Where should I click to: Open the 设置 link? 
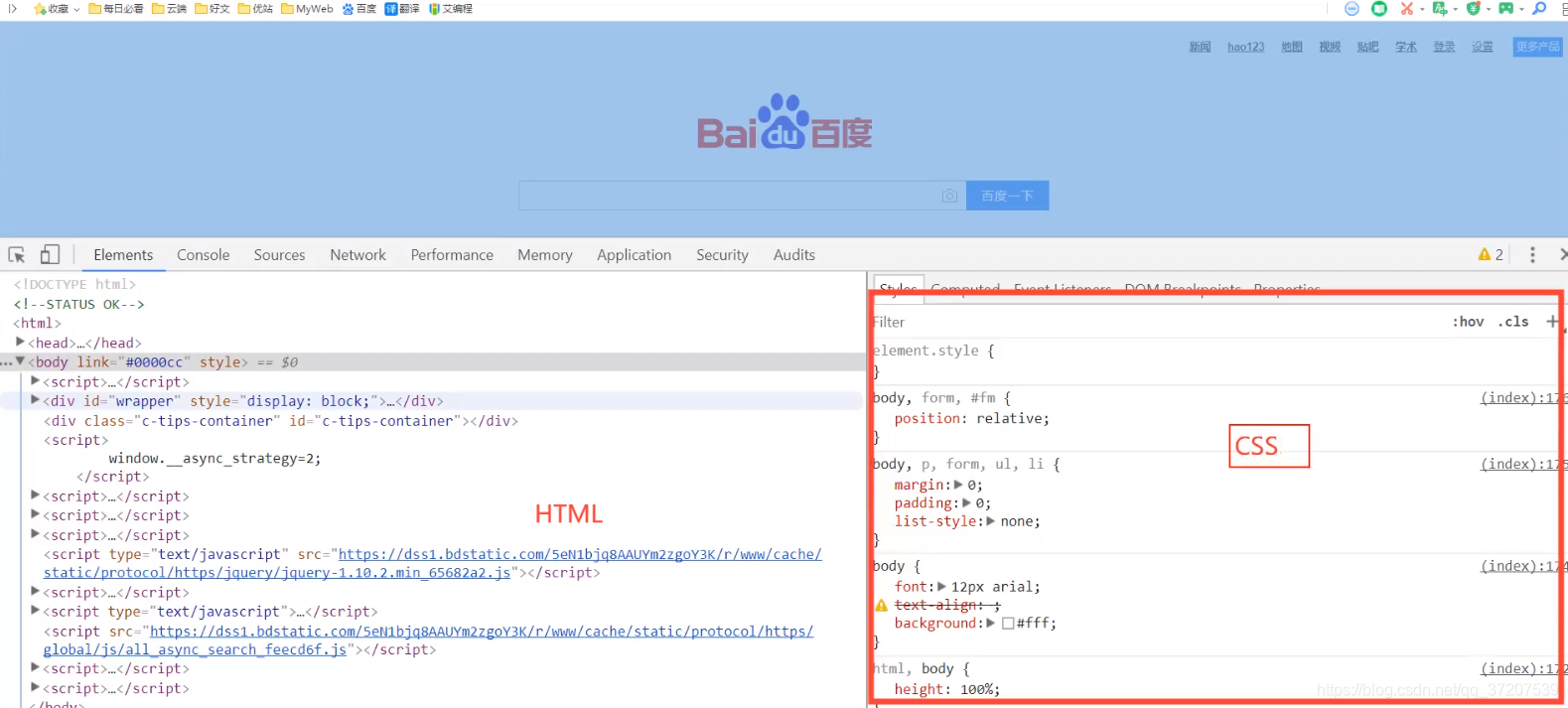pos(1483,47)
